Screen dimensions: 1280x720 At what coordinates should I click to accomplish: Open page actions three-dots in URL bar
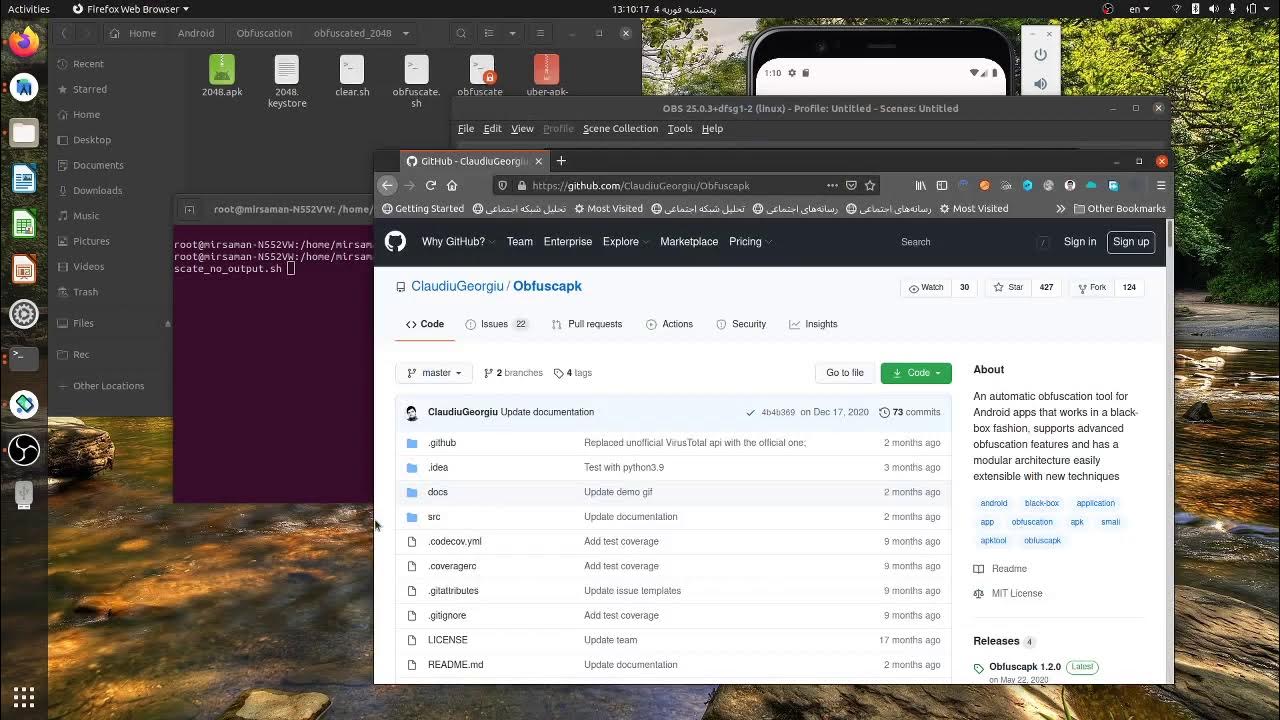pyautogui.click(x=832, y=185)
